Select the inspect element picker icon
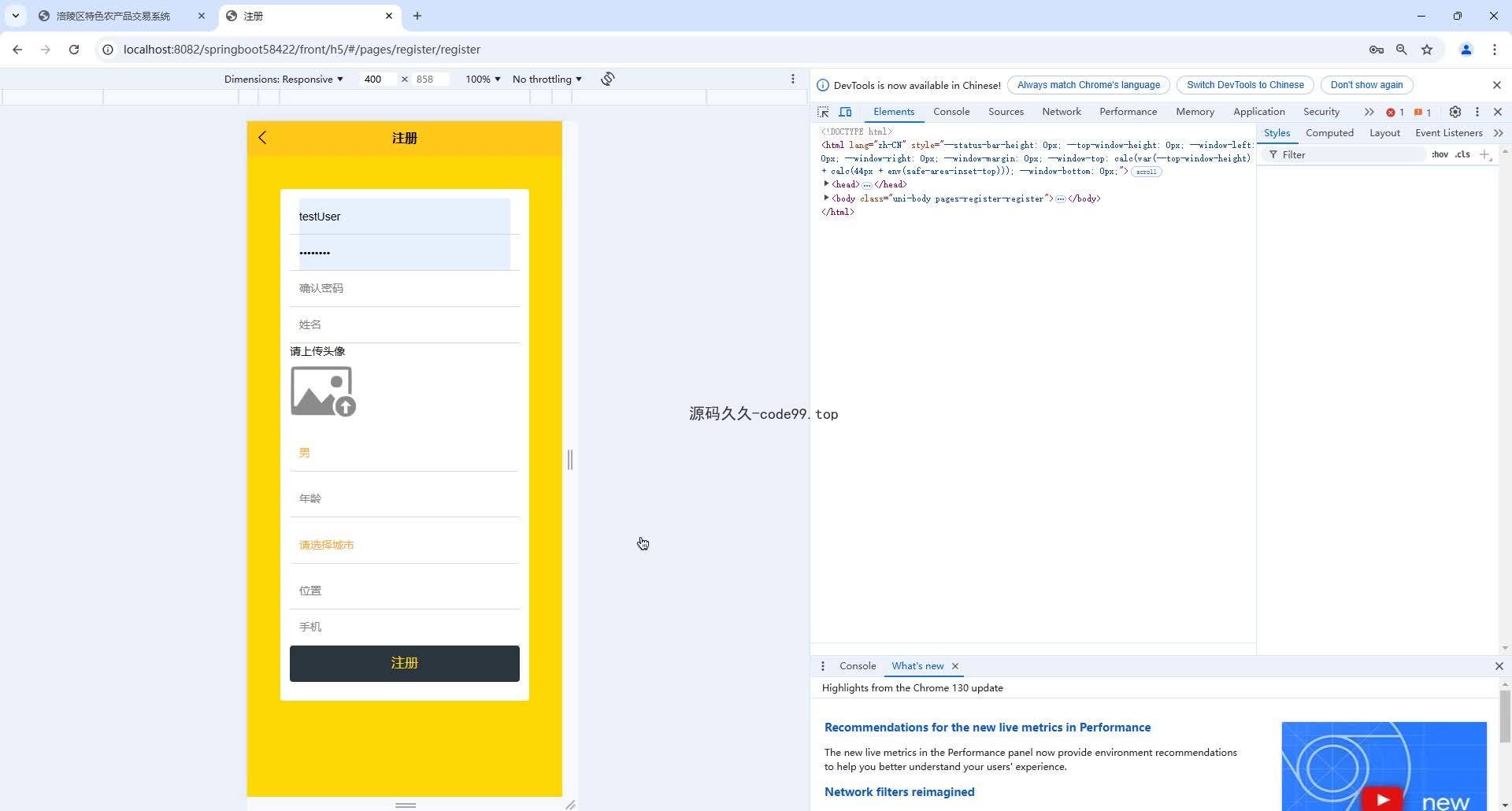The width and height of the screenshot is (1512, 811). tap(823, 112)
